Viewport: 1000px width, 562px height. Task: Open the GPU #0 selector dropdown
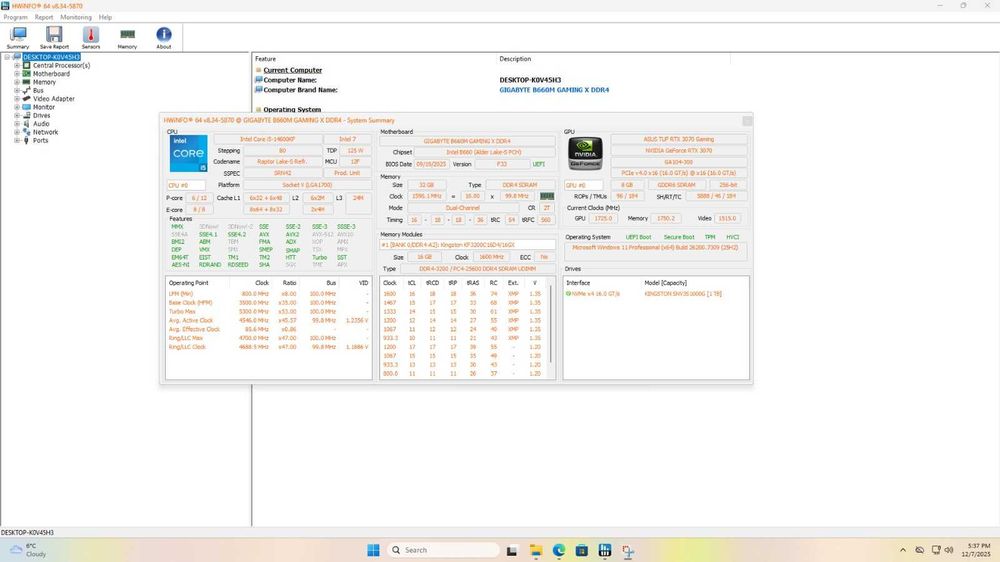[584, 185]
